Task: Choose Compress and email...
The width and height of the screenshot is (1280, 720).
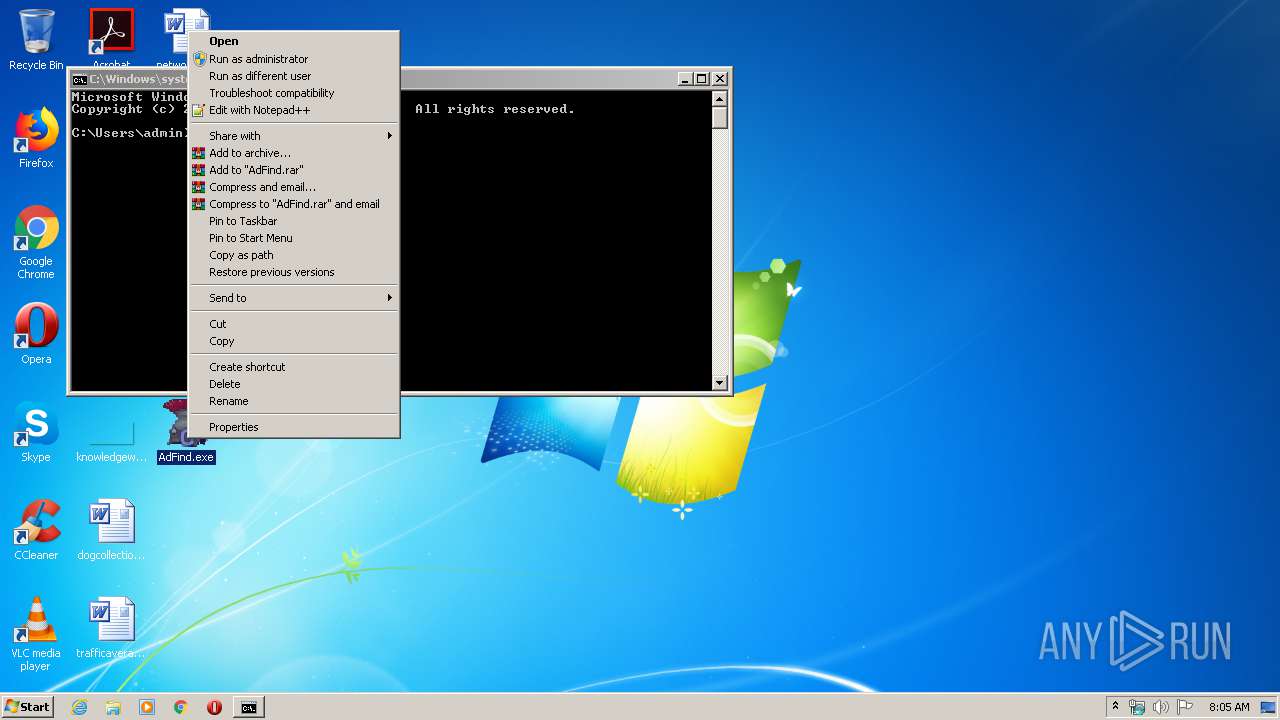Action: click(294, 187)
